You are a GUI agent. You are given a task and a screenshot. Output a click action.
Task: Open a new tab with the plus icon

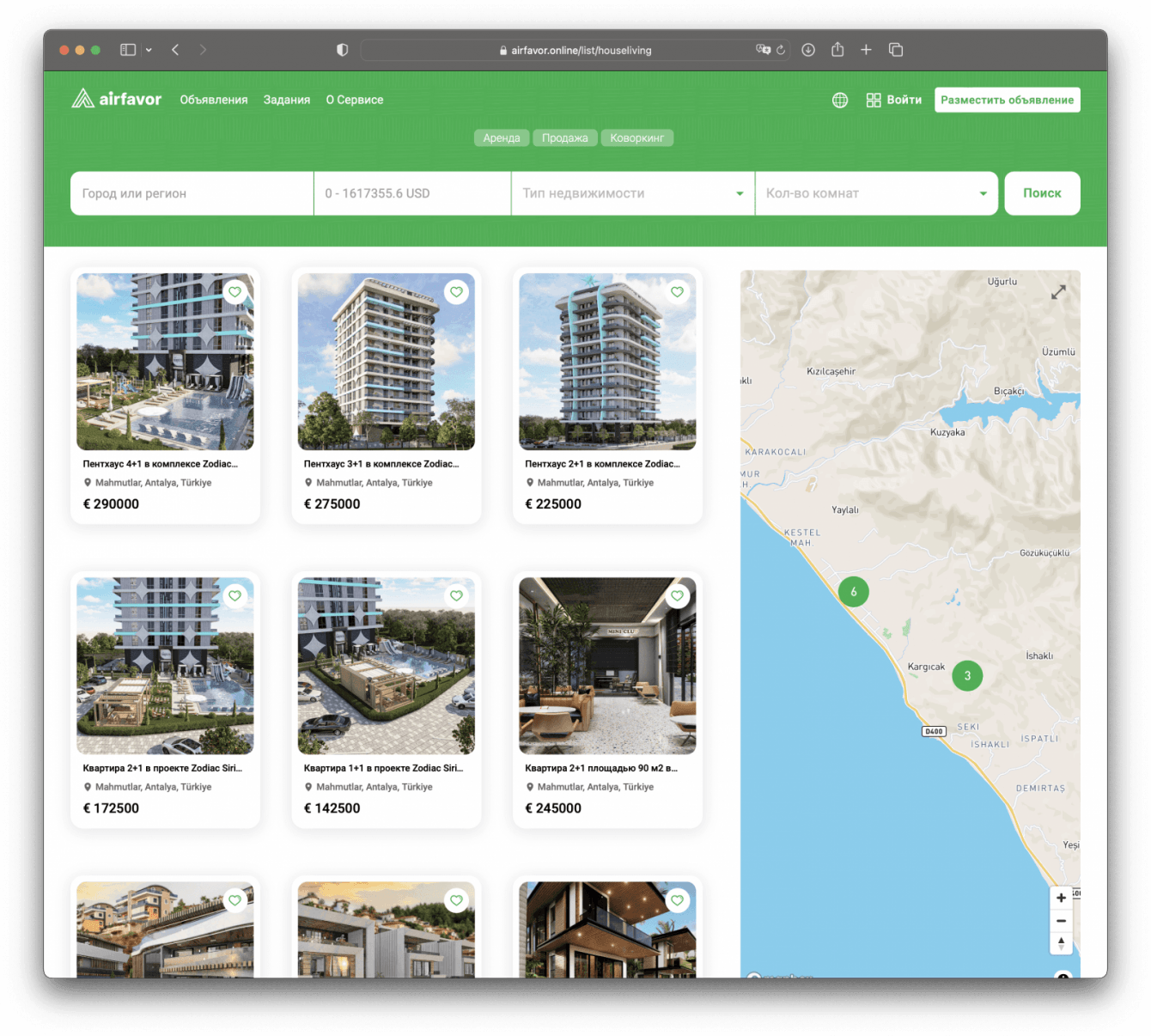coord(866,50)
